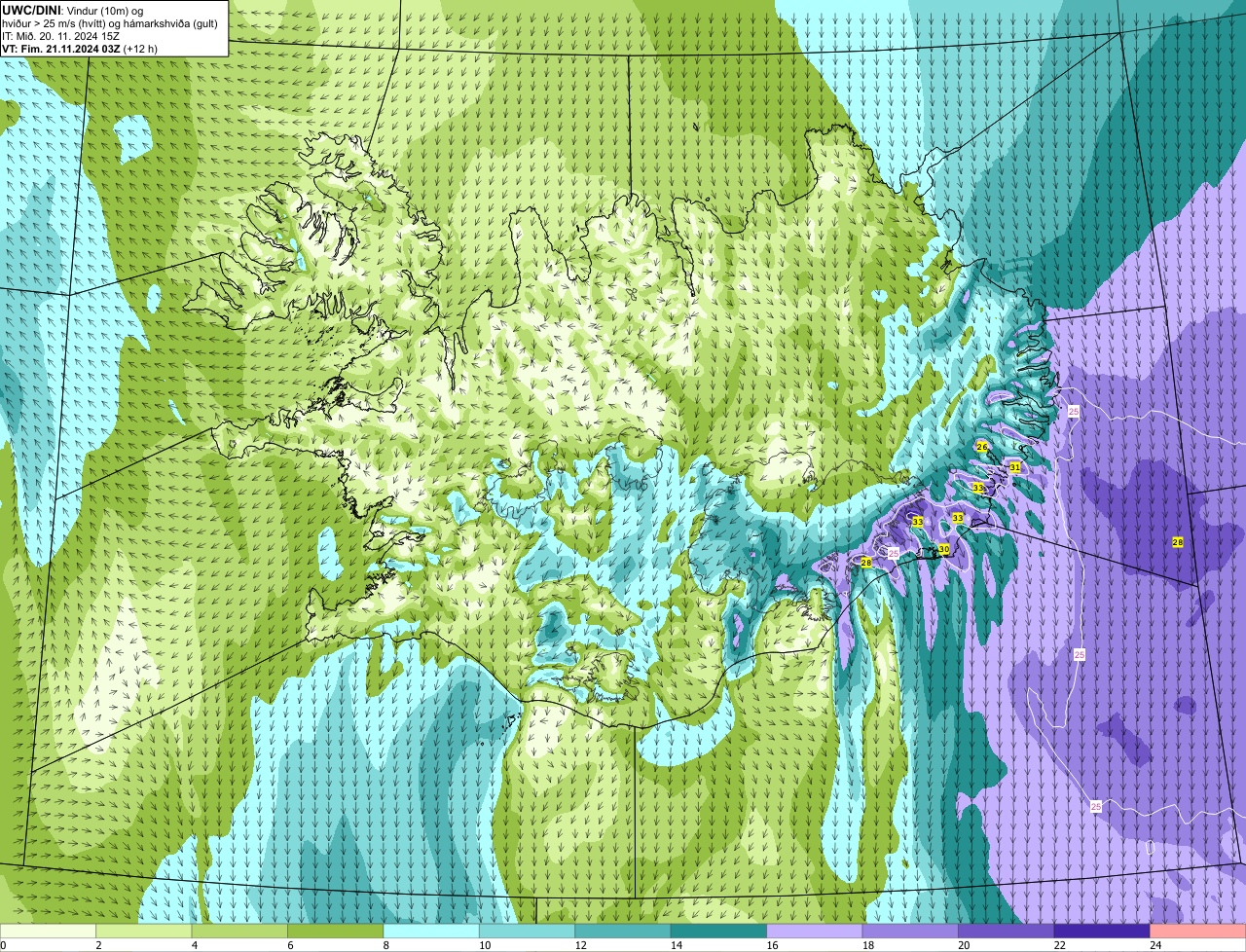The height and width of the screenshot is (952, 1246).
Task: Click the 'VT: Fim. 21.11.2024 03Z' line
Action: point(61,48)
